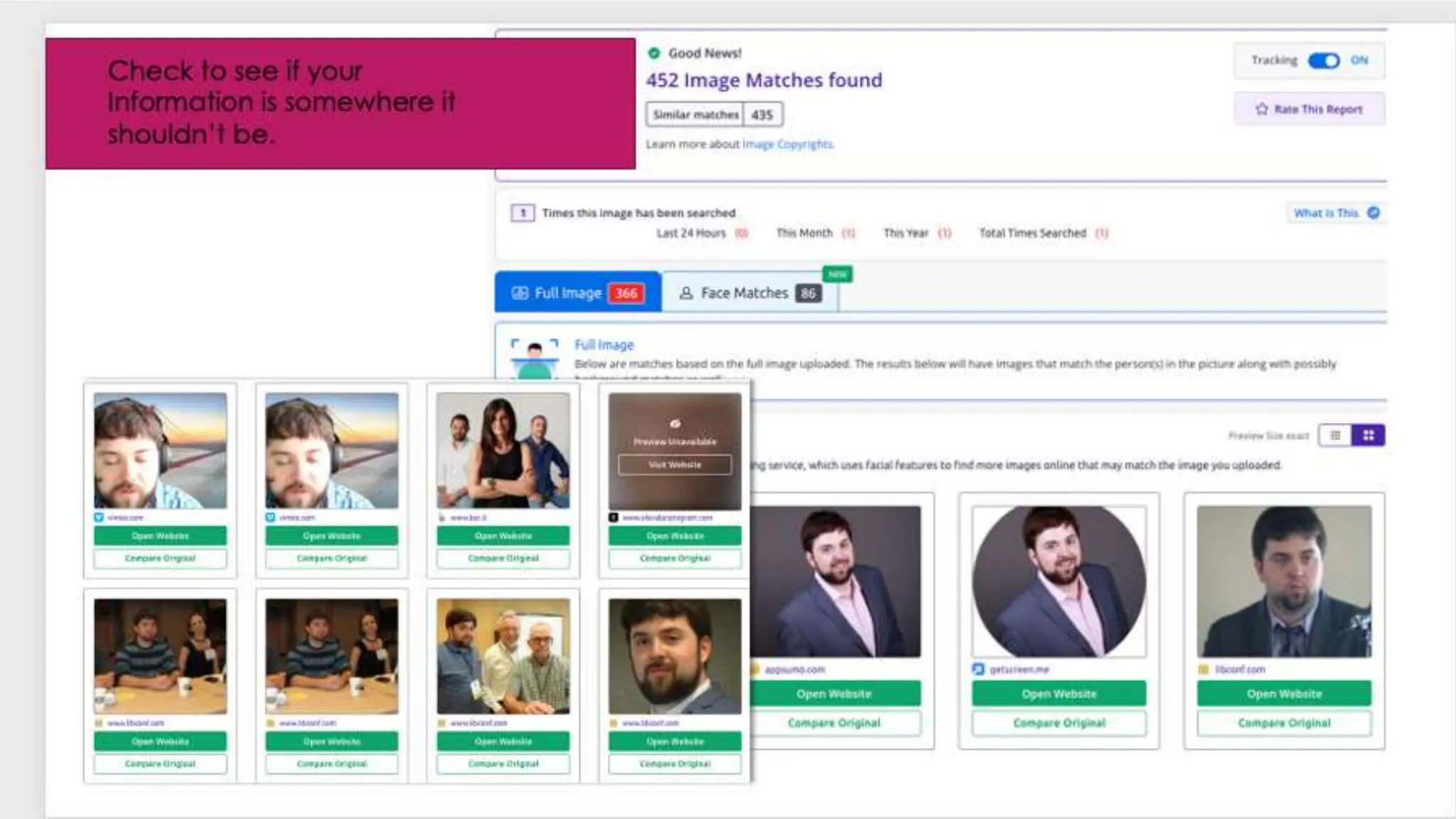Switch preview to grid view icon
Screen dimensions: 1456x819
1368,435
